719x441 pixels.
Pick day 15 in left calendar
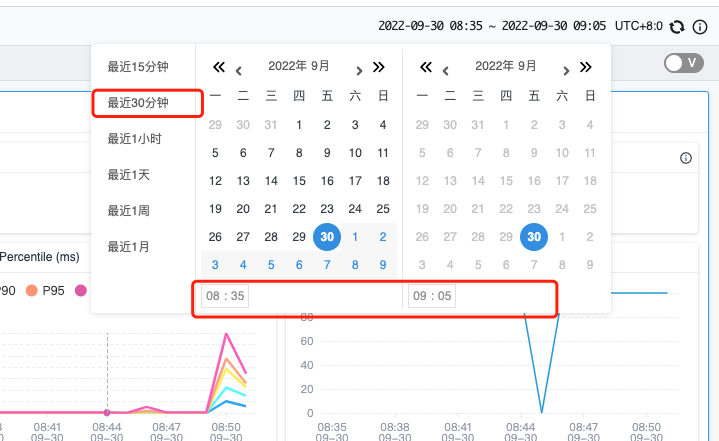pos(299,181)
